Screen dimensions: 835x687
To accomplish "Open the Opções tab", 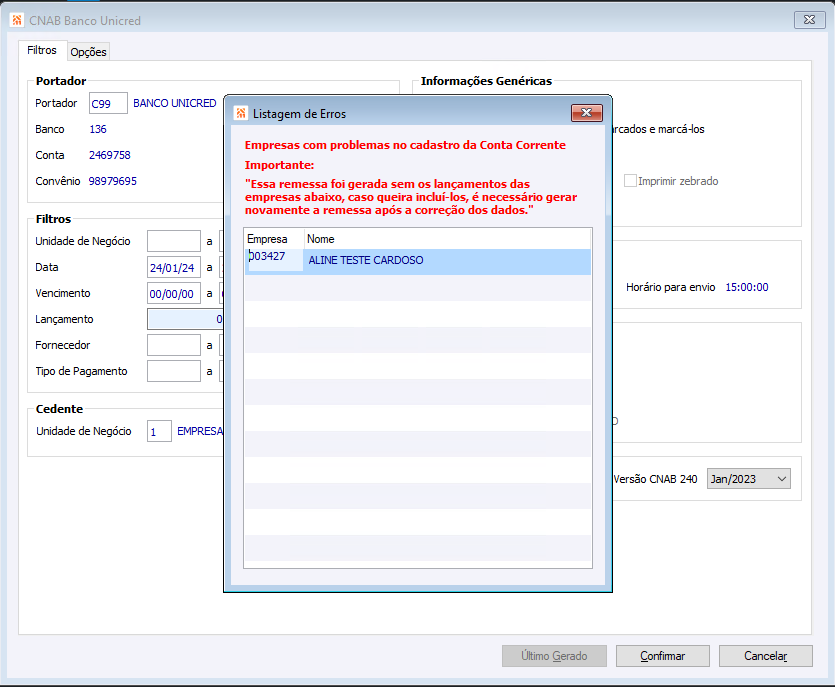I will point(88,52).
